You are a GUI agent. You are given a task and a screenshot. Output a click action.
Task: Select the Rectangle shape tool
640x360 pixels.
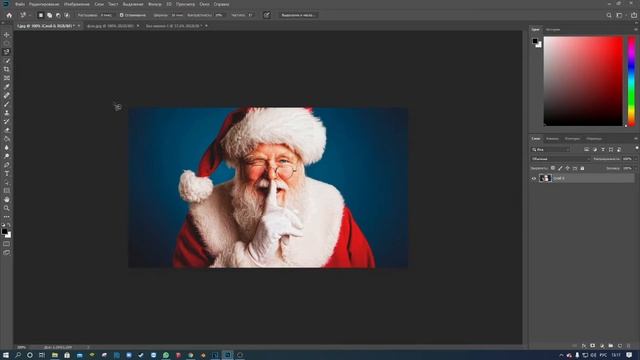[7, 191]
